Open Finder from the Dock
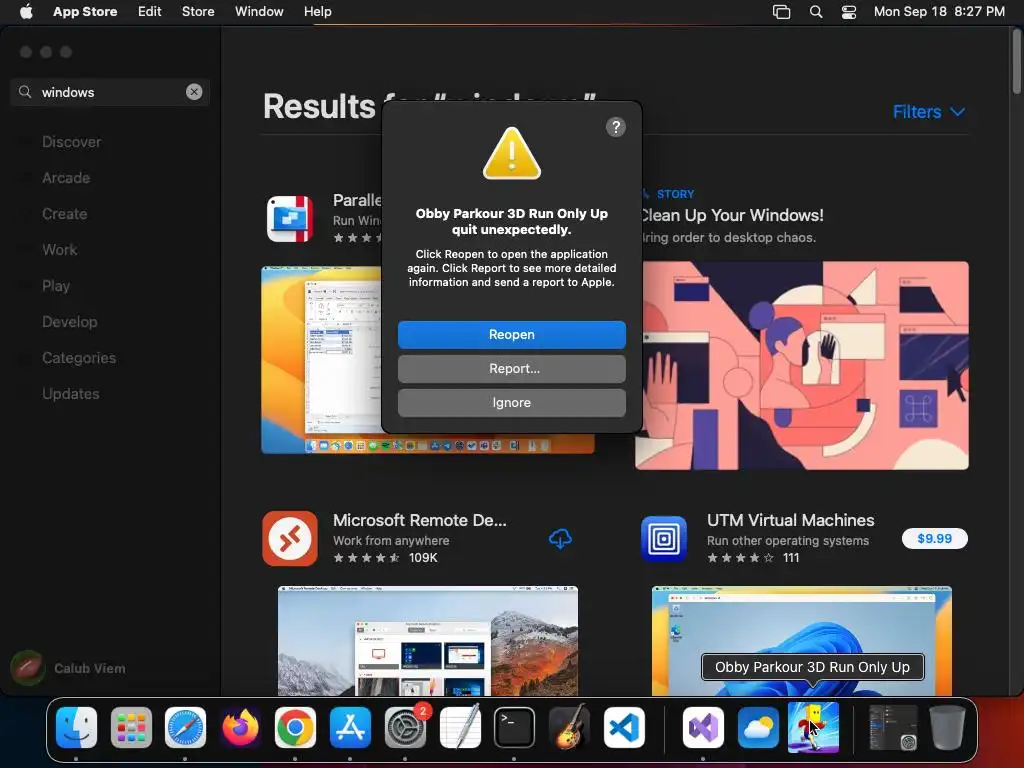The image size is (1024, 768). [76, 728]
